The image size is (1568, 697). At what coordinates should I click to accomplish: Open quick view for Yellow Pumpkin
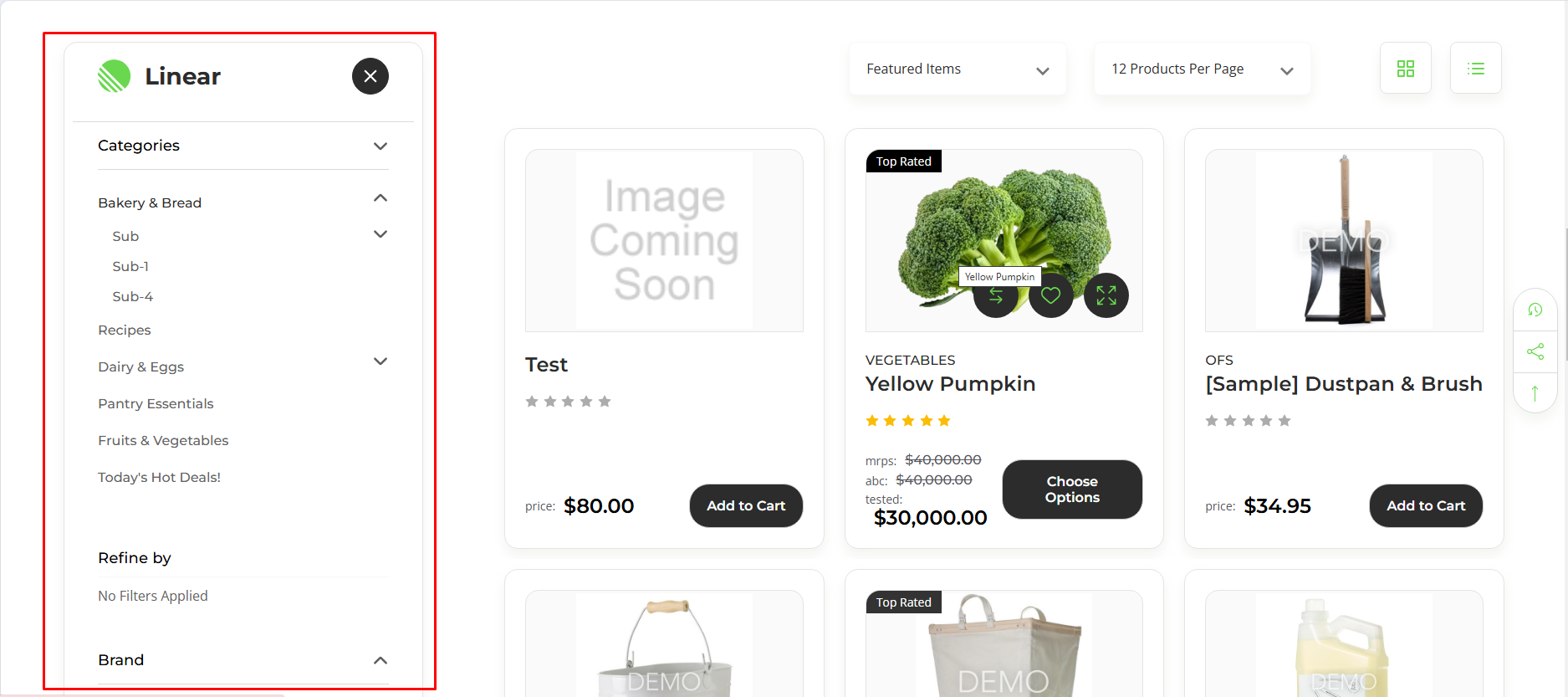(1106, 296)
